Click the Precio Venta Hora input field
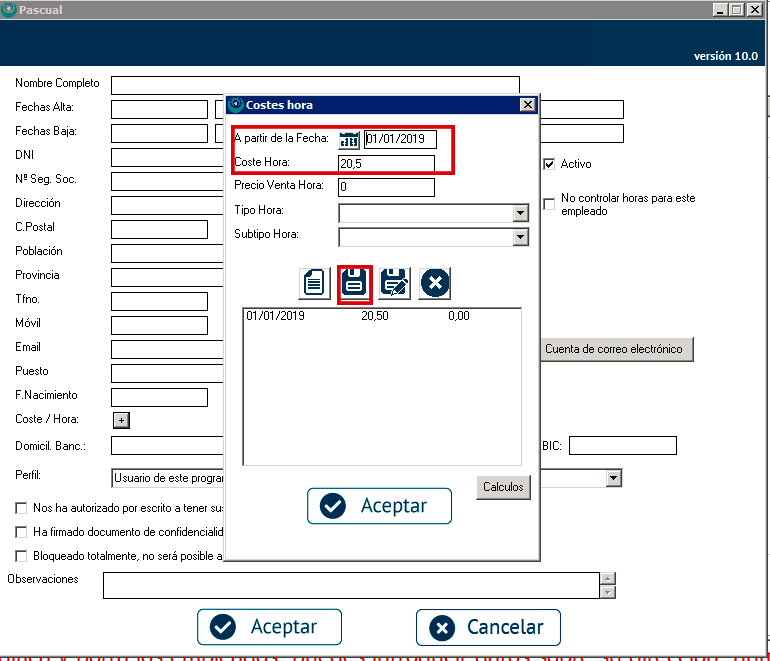 tap(386, 188)
